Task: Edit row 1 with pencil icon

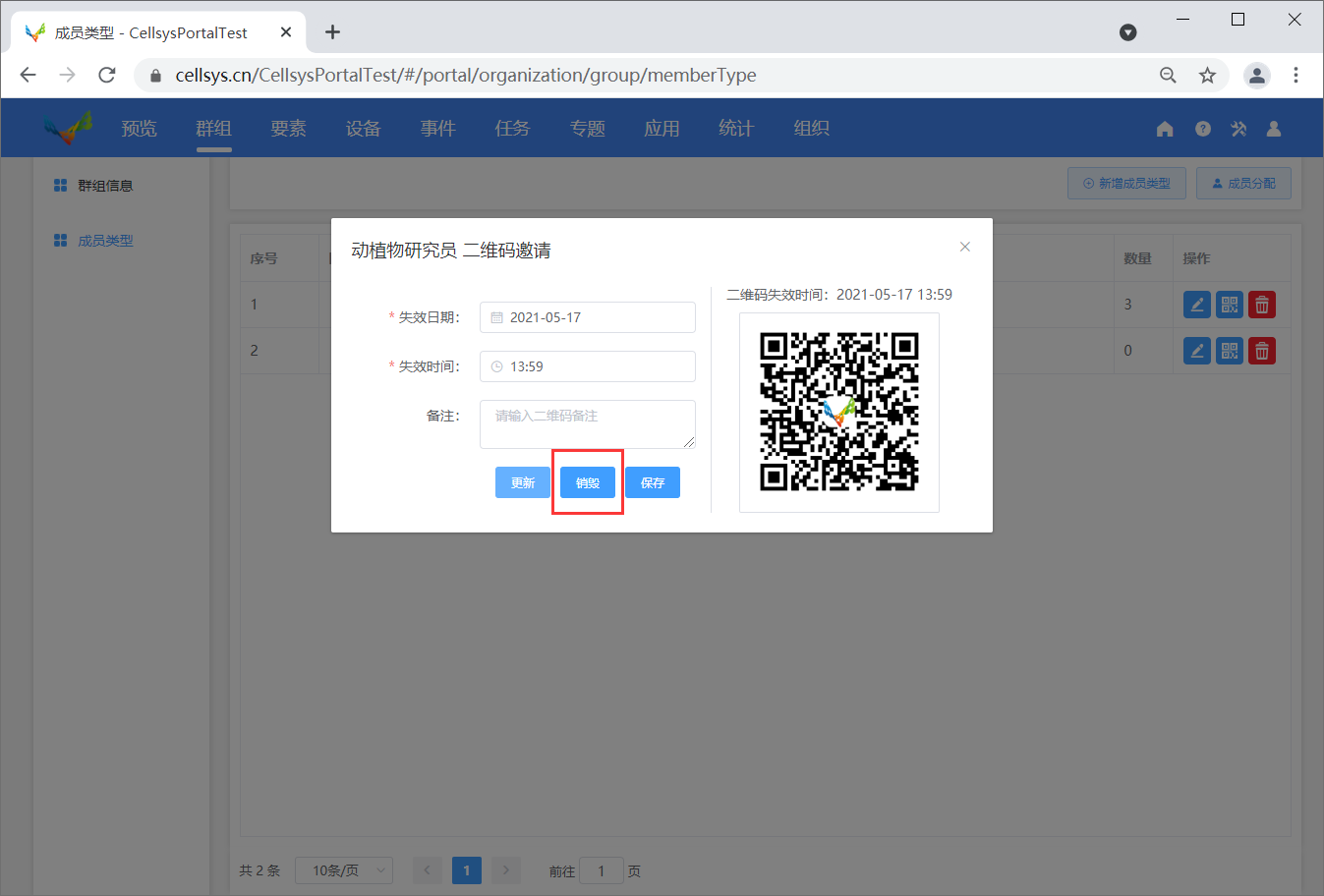Action: pyautogui.click(x=1197, y=305)
